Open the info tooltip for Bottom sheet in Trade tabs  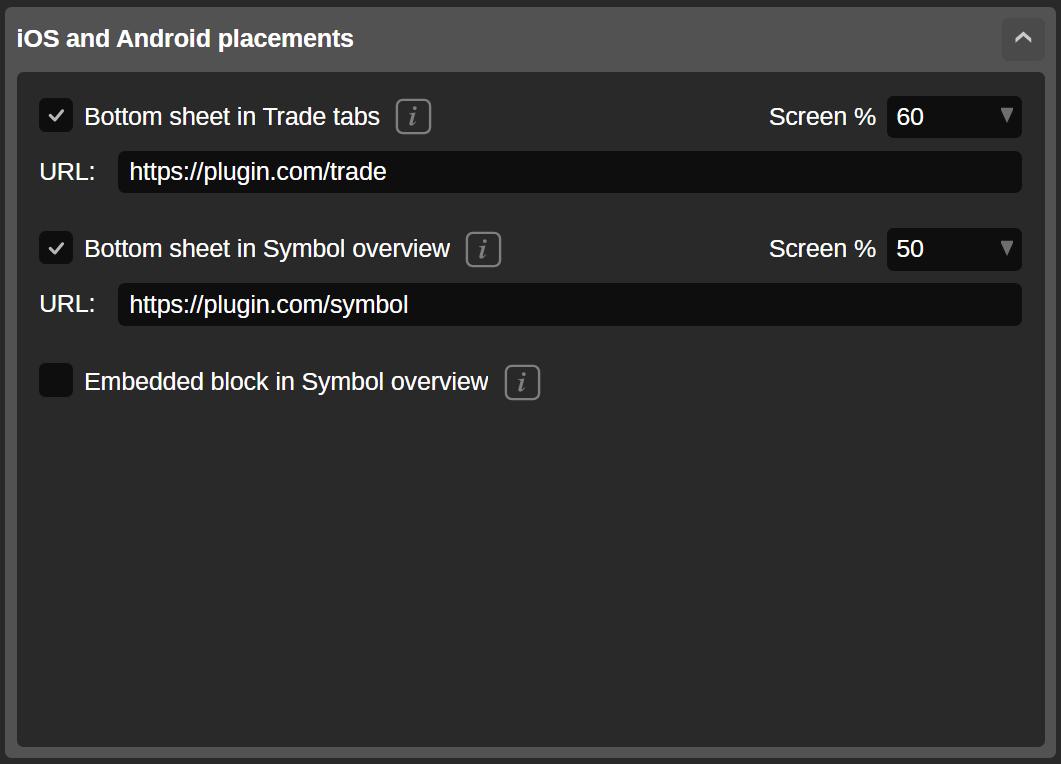click(414, 116)
